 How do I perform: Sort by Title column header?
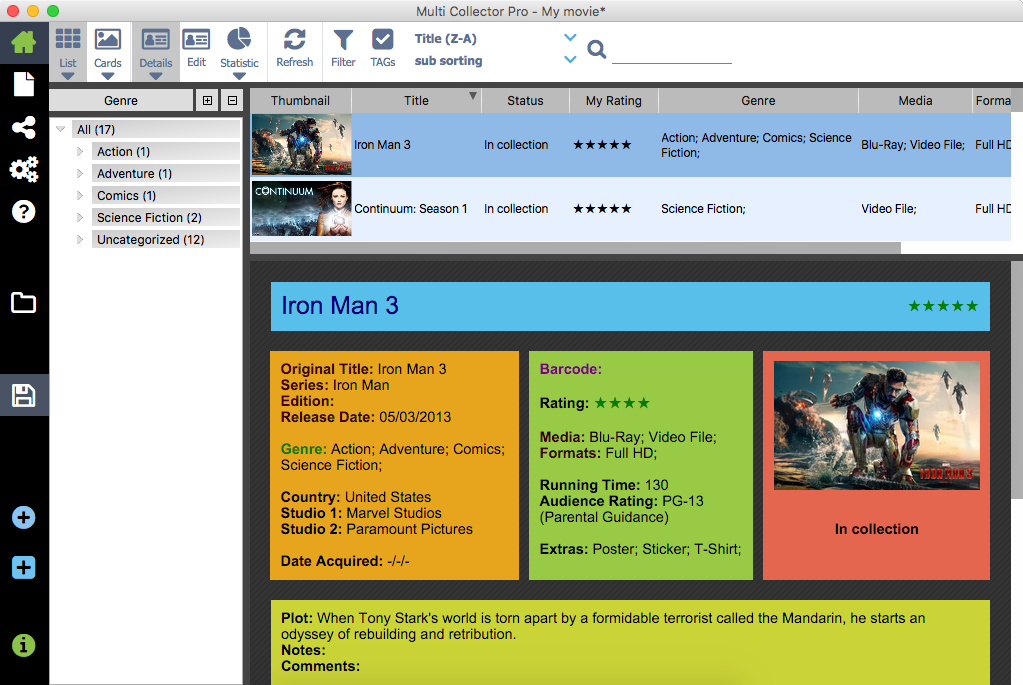pyautogui.click(x=416, y=100)
